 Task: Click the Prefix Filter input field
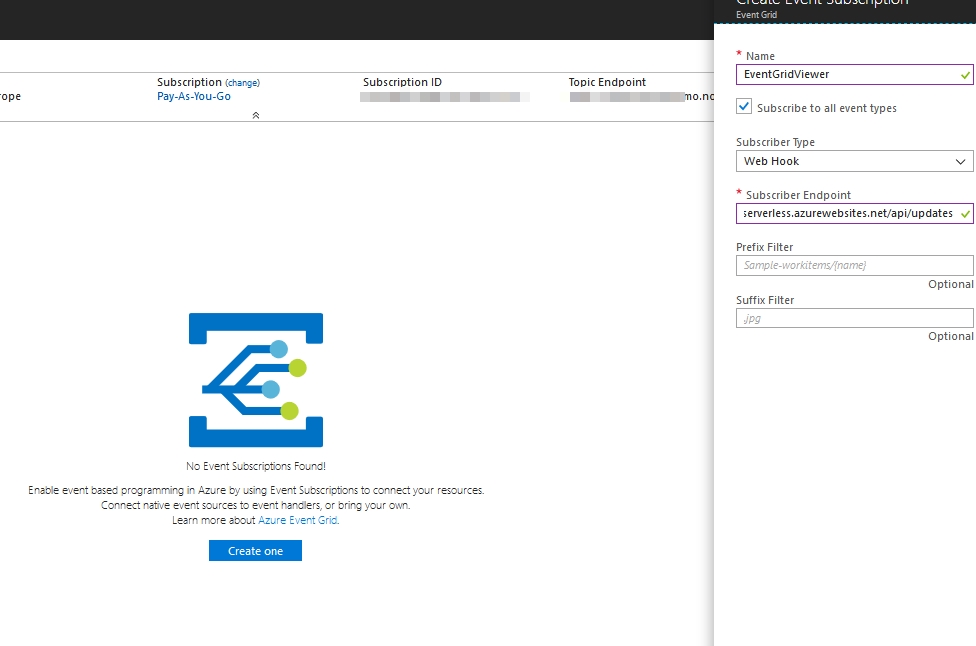tap(854, 265)
